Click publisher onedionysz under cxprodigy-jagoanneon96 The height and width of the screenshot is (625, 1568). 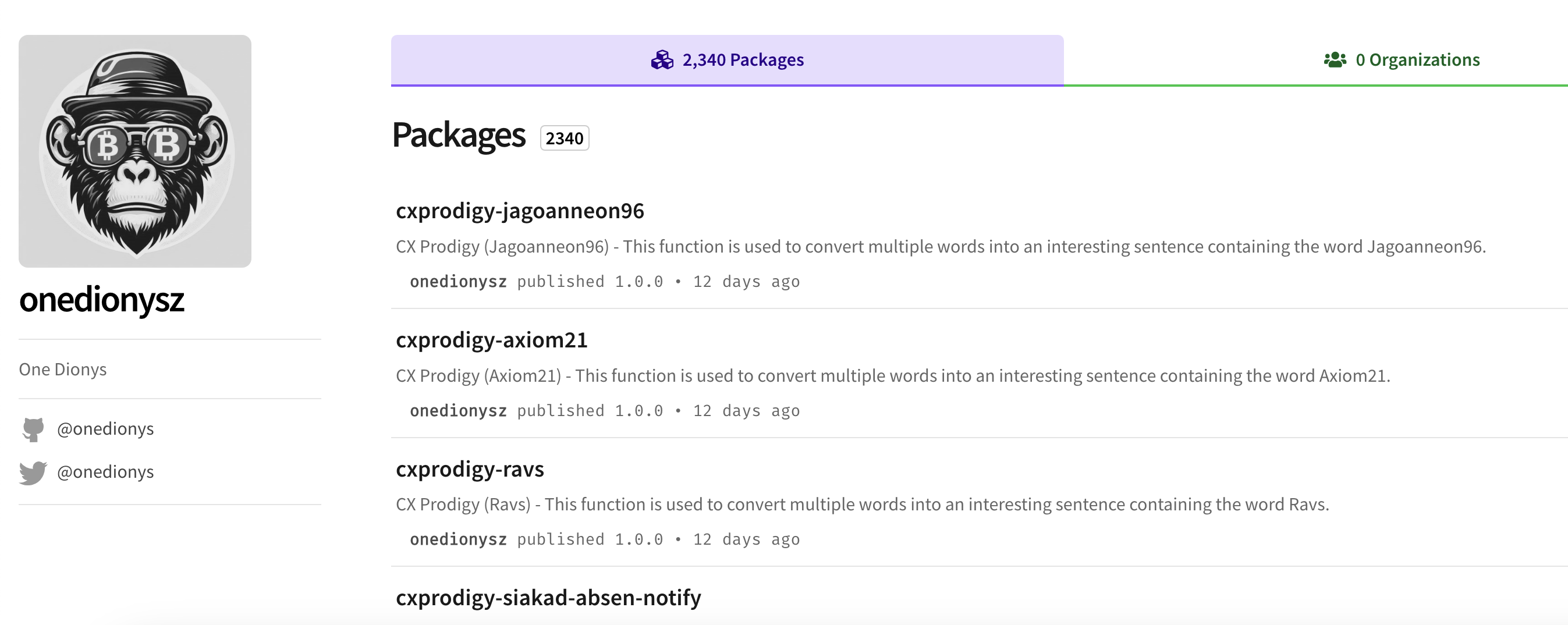tap(457, 282)
